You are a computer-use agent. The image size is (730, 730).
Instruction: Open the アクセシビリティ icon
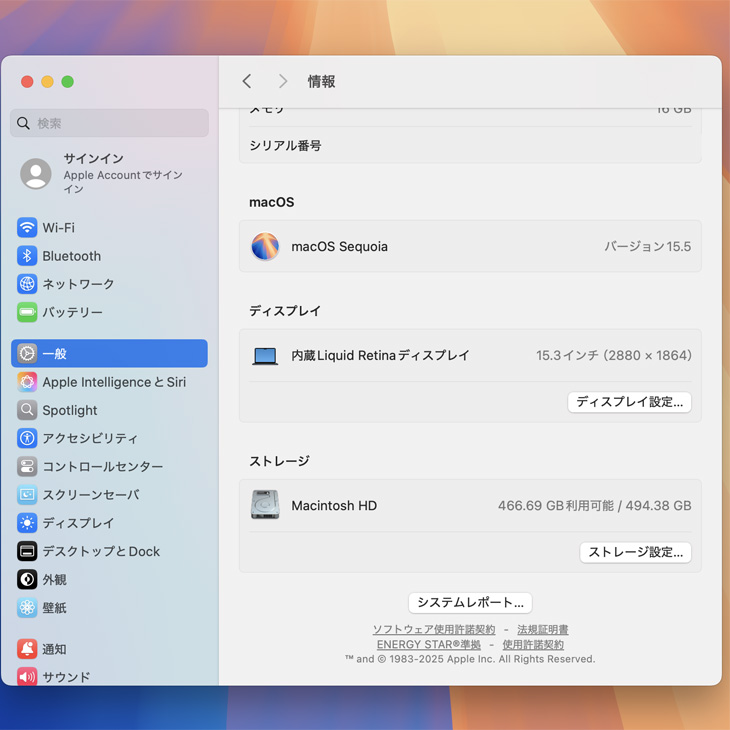coord(27,438)
